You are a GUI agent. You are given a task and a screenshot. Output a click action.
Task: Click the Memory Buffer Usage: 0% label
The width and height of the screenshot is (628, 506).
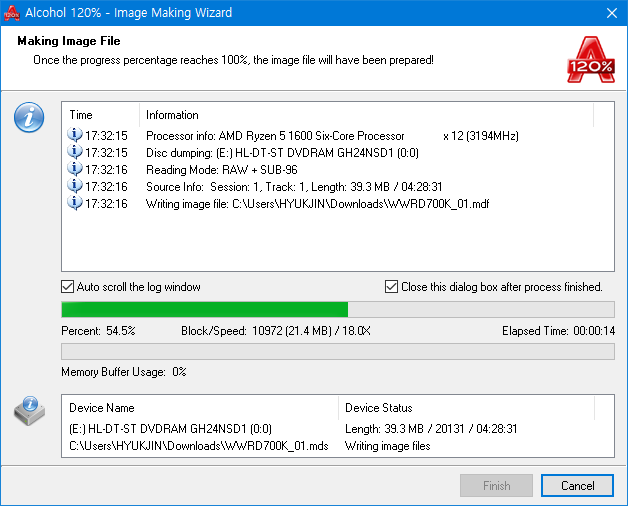(x=124, y=372)
